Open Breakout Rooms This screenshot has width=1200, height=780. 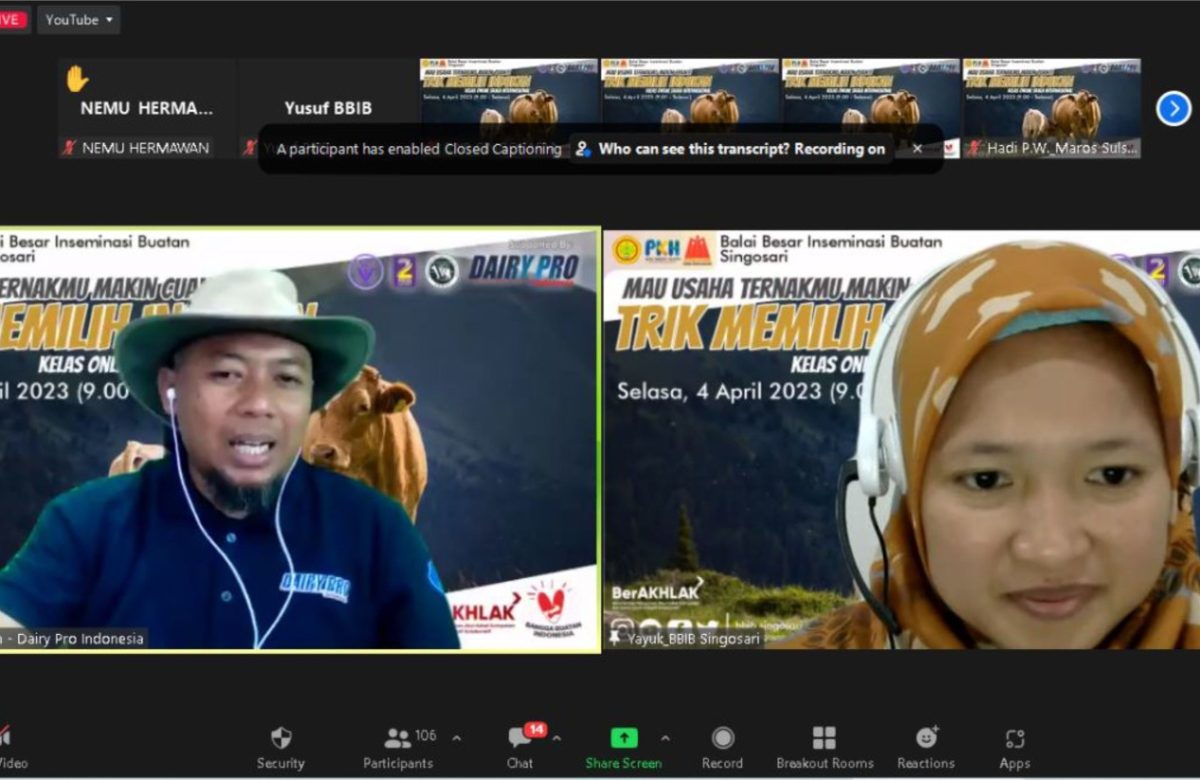coord(824,748)
